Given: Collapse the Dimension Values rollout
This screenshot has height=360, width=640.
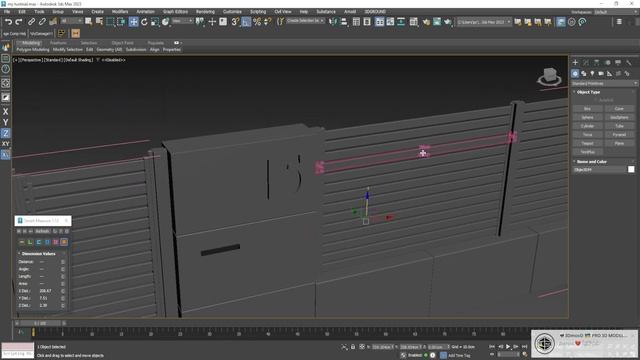Looking at the screenshot, I should (38, 254).
